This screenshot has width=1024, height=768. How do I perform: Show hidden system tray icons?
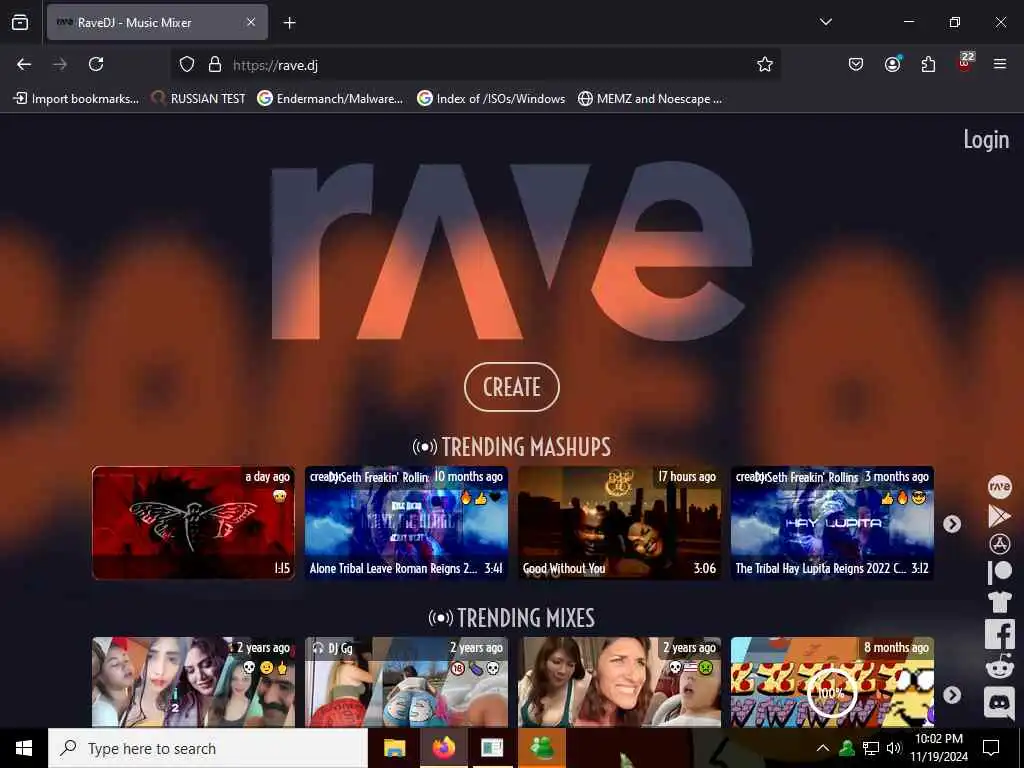(x=823, y=748)
